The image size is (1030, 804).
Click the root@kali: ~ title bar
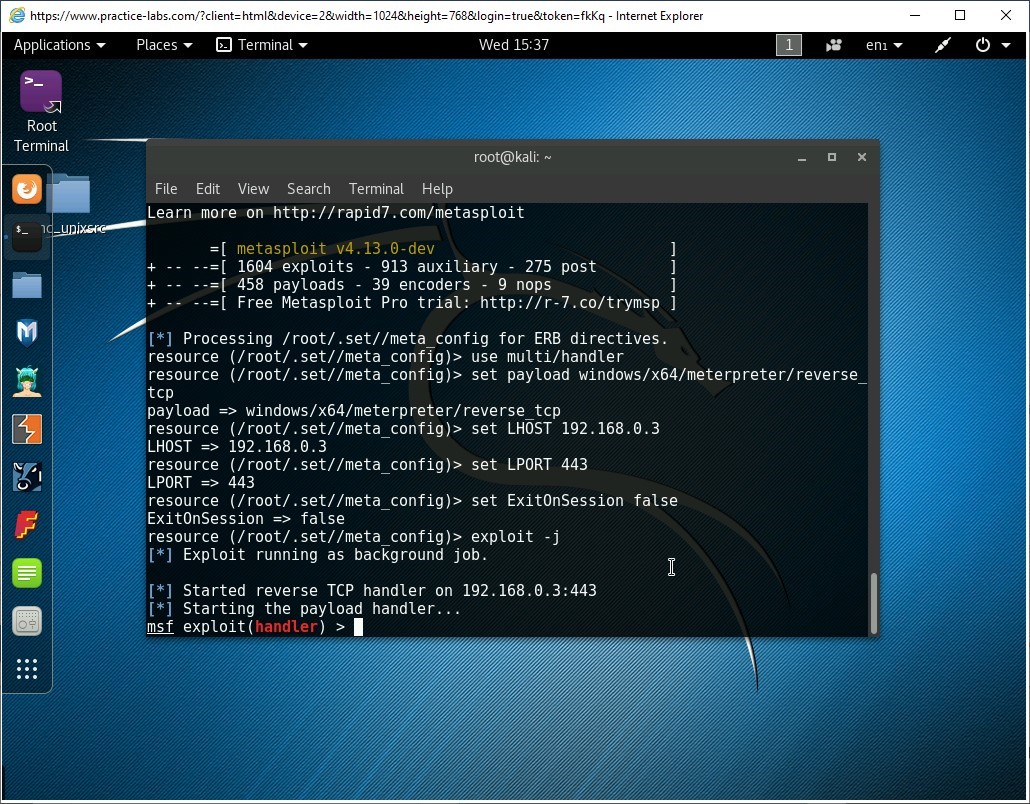[x=512, y=158]
